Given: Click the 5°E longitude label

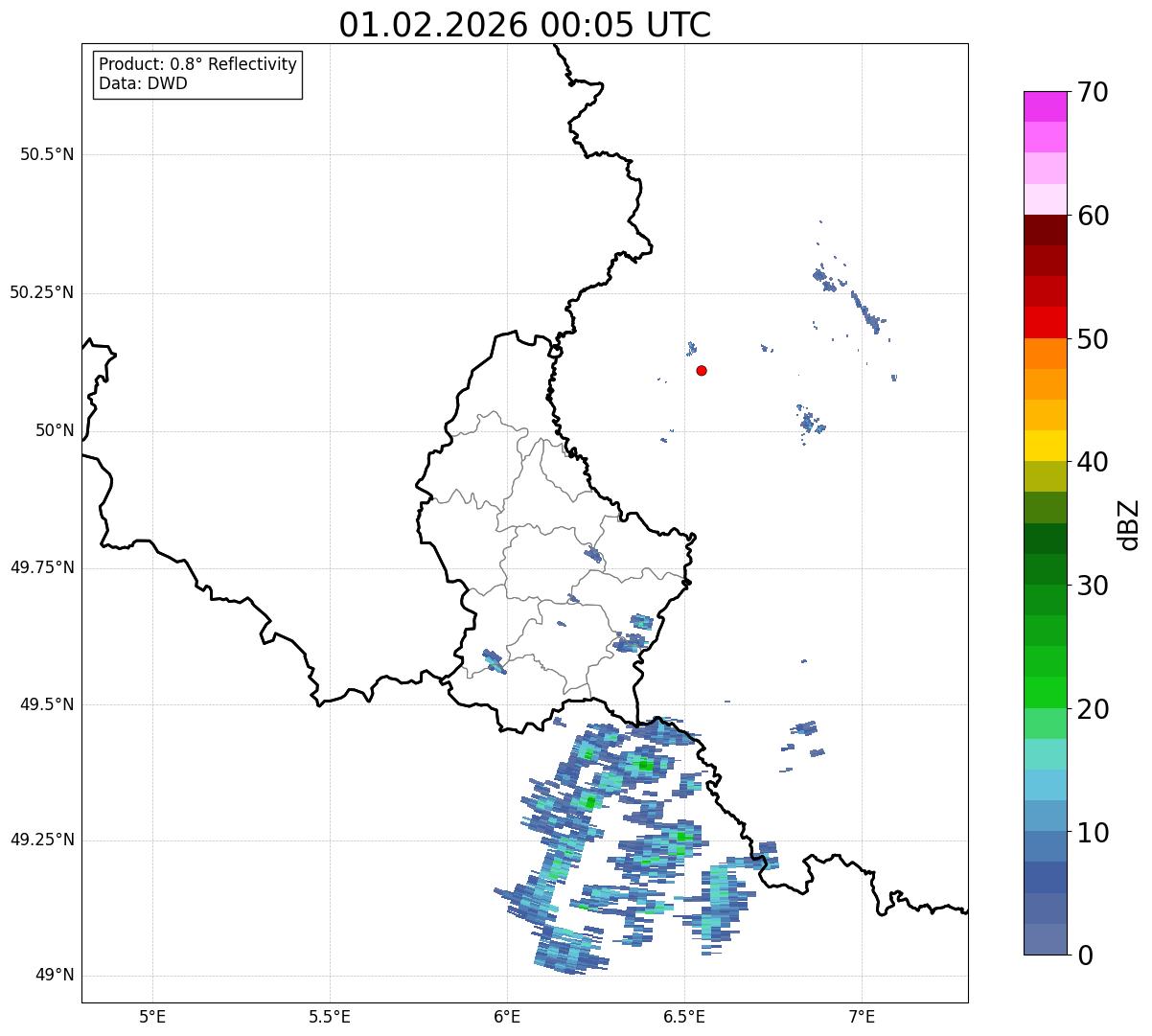Looking at the screenshot, I should pyautogui.click(x=152, y=1017).
